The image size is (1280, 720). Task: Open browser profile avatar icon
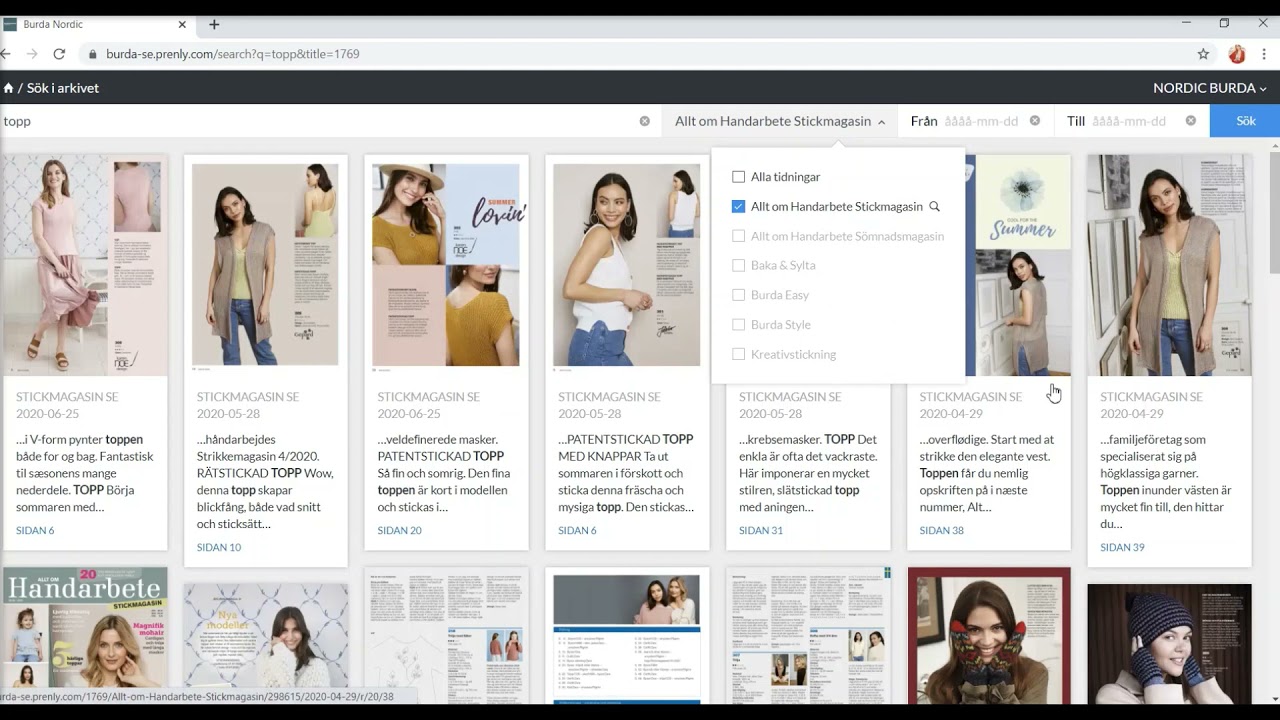pyautogui.click(x=1237, y=54)
